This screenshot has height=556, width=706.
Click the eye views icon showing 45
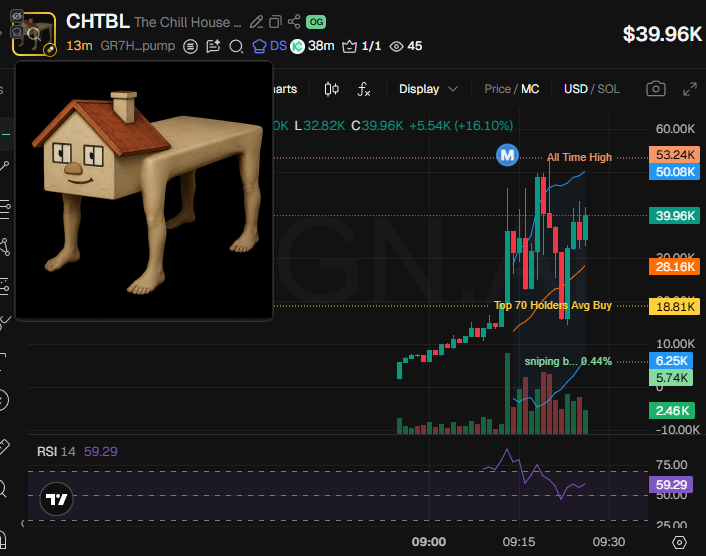396,46
